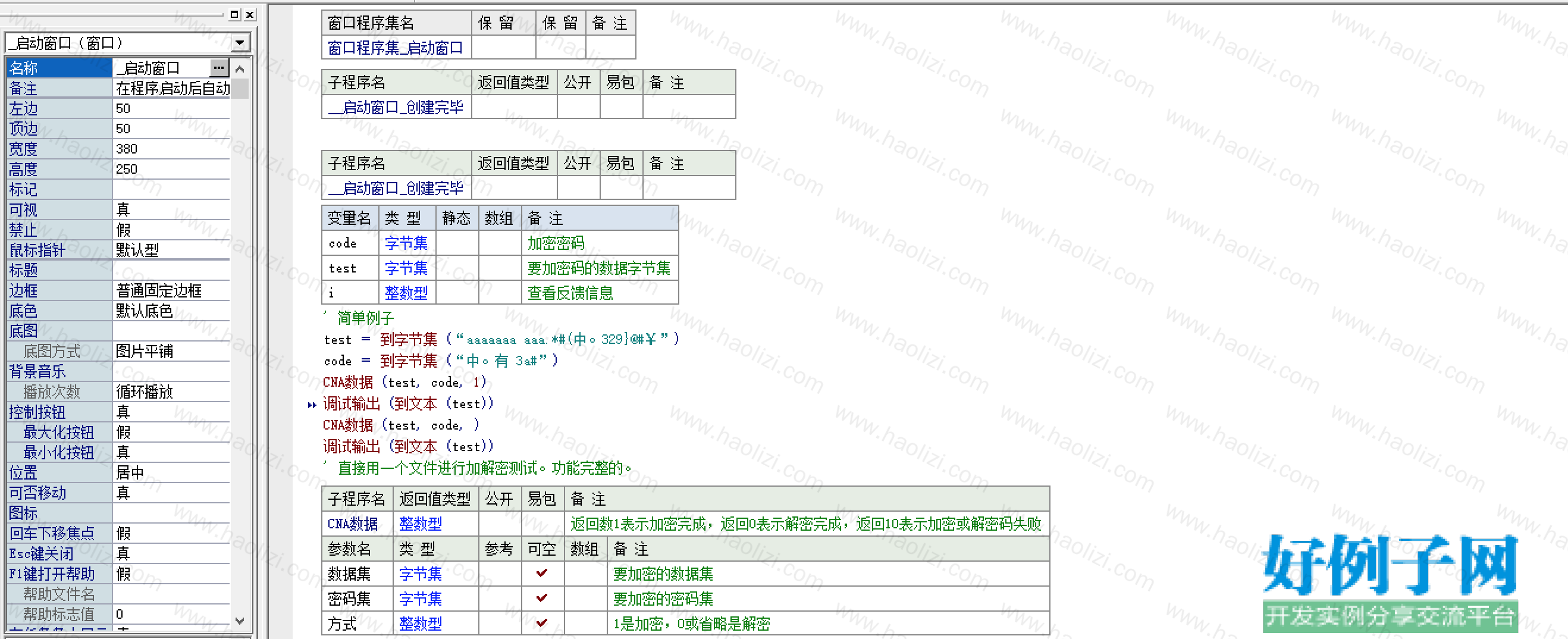Change the 禁止 property value
Image resolution: width=1568 pixels, height=639 pixels.
click(173, 230)
